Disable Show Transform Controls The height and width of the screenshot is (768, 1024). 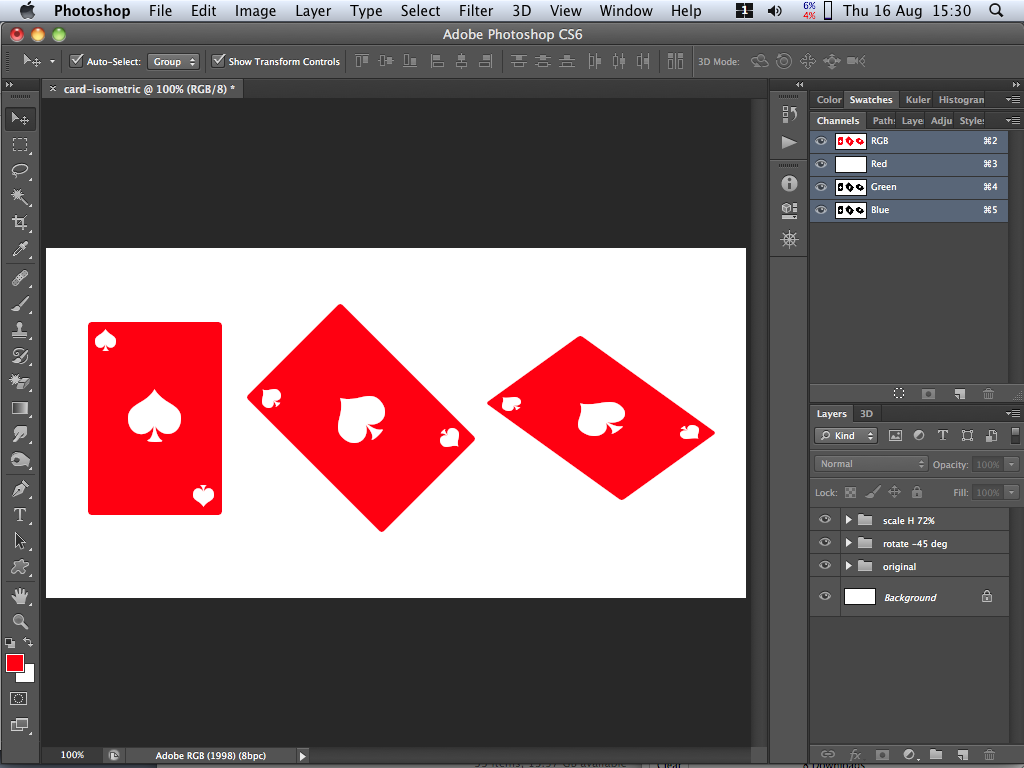[x=219, y=61]
